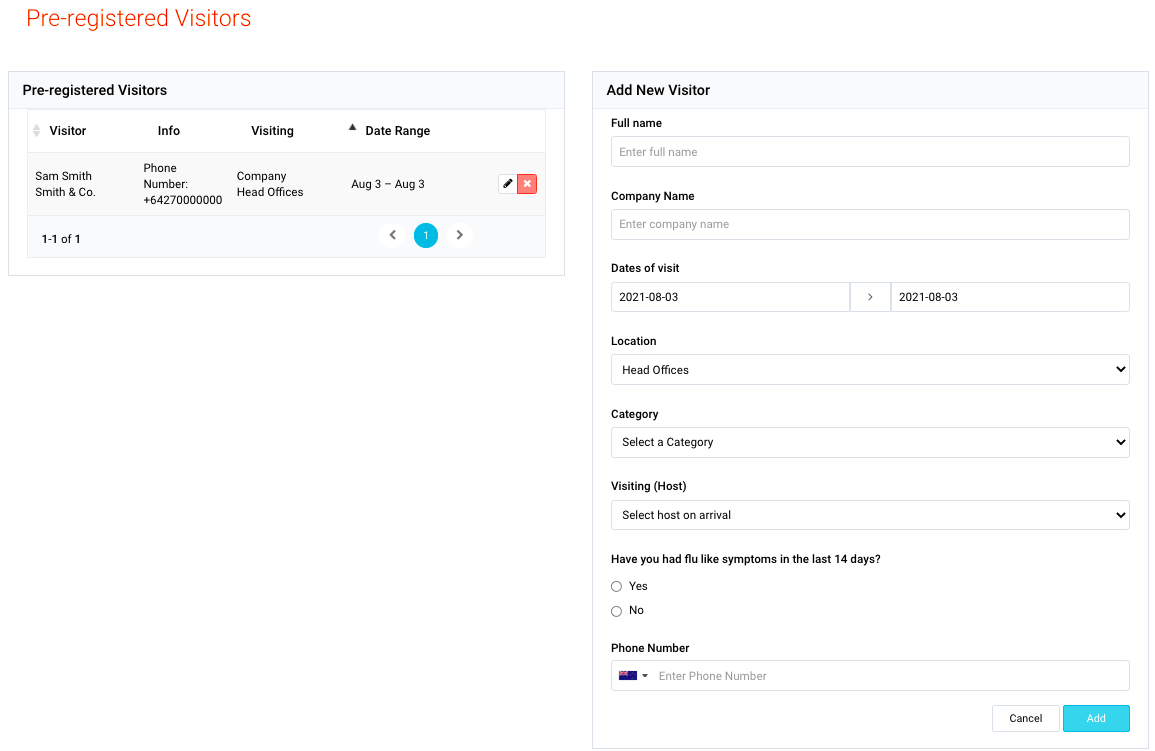Click the Sam Smith visitor cell

coord(66,184)
